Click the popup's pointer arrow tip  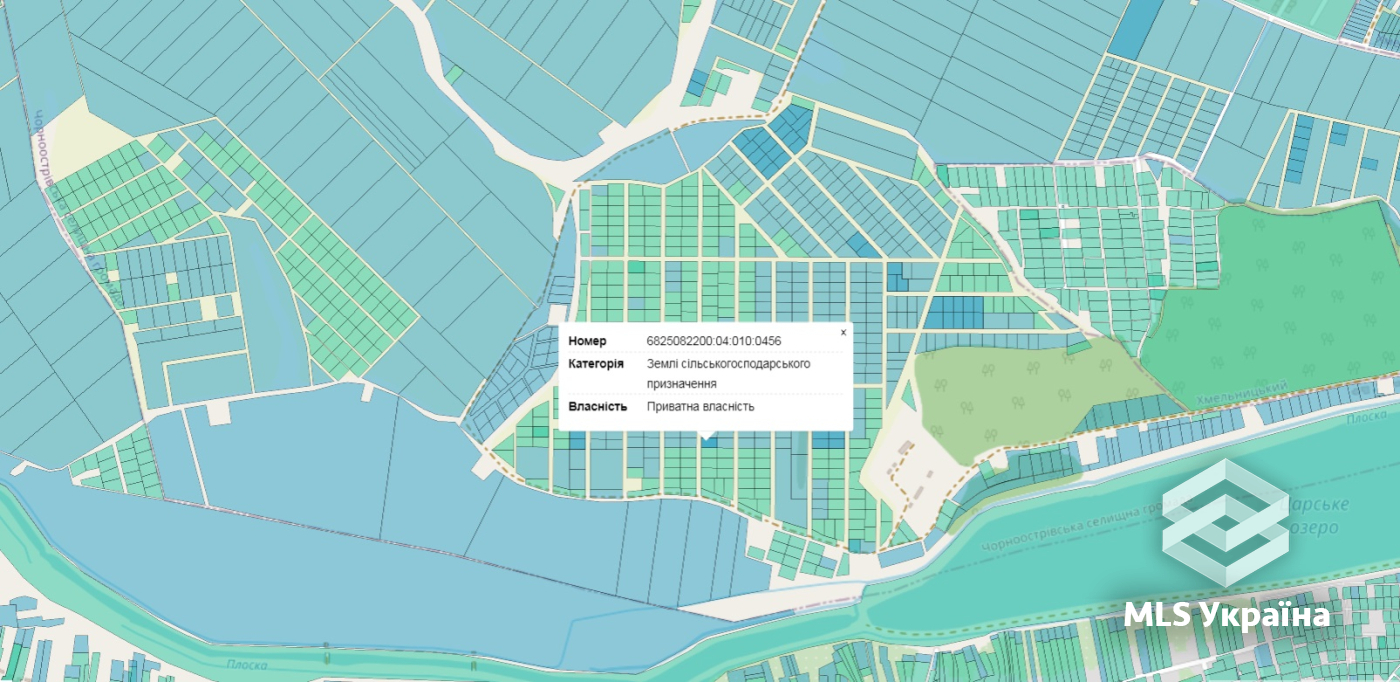(708, 439)
